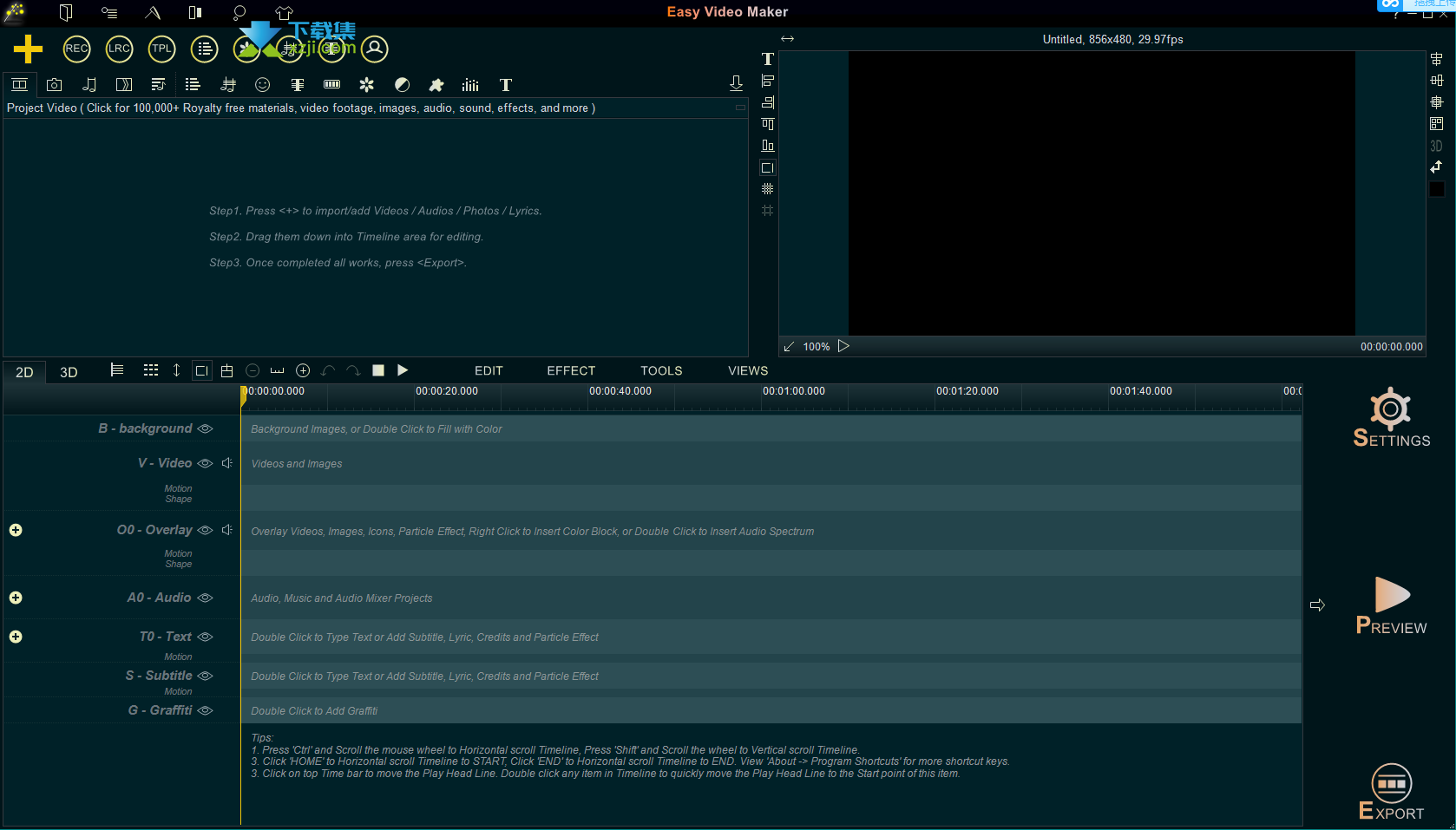Switch to the 2D timeline tab
The image size is (1456, 830).
(24, 372)
